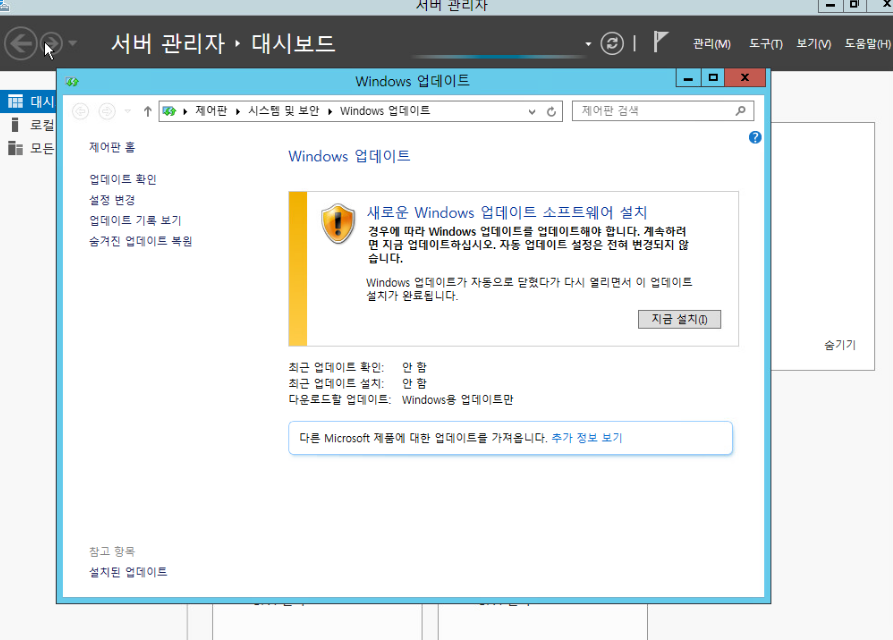Open the 도구(T) menu

pos(765,44)
